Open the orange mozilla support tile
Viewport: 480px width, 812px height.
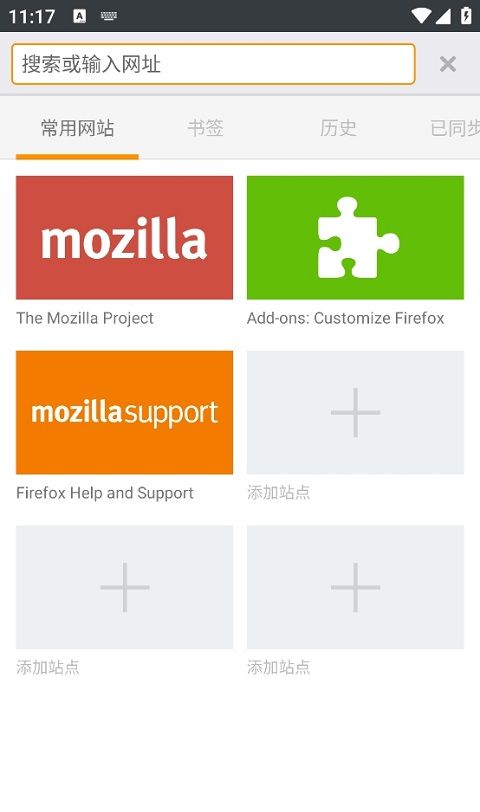coord(124,412)
